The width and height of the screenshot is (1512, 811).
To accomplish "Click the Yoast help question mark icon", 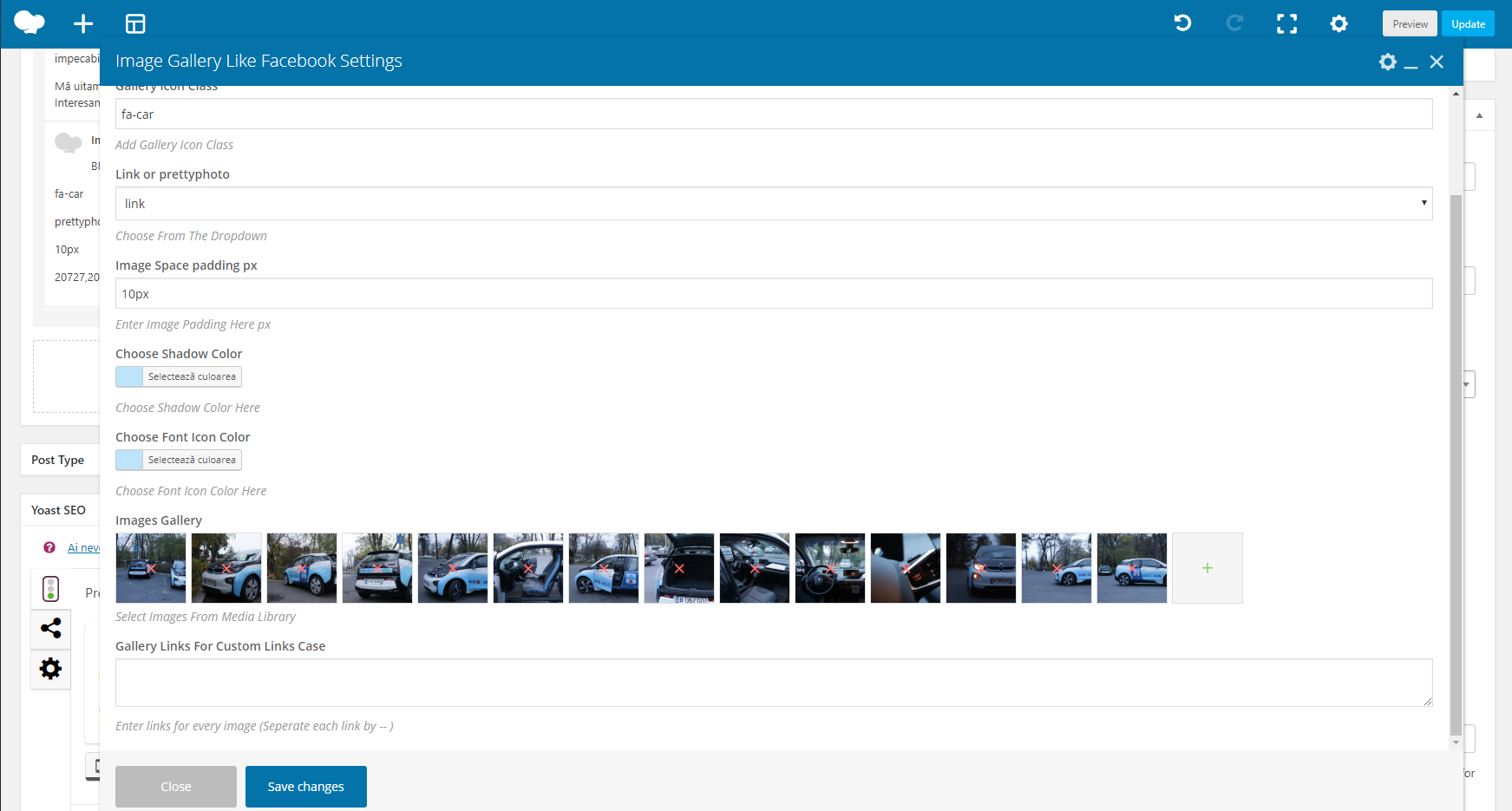I will click(49, 547).
